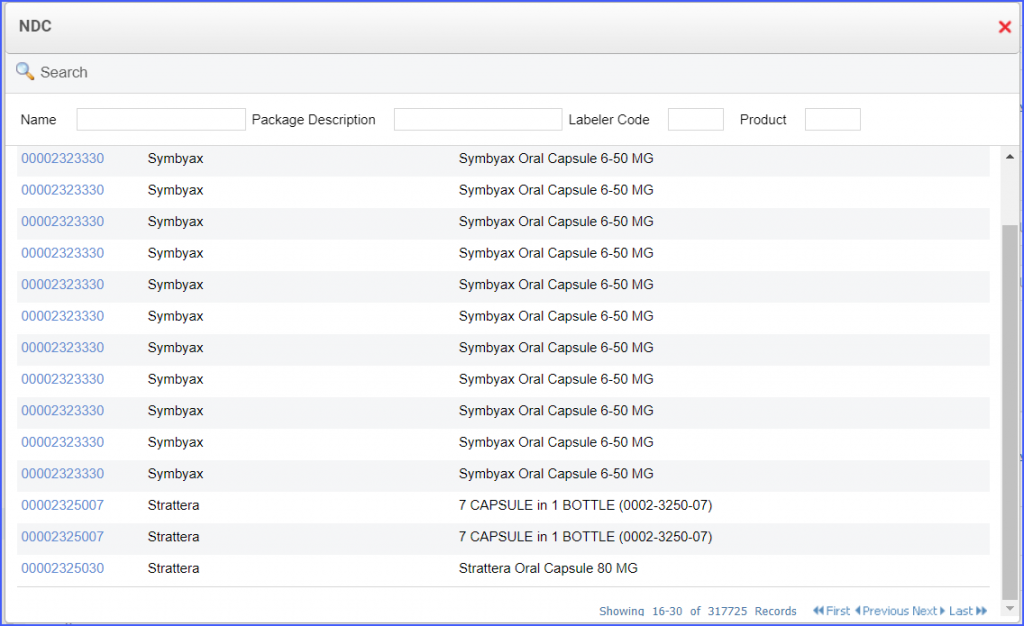Click Strattera name in the 00002325030 row
Image resolution: width=1024 pixels, height=626 pixels.
pyautogui.click(x=174, y=569)
